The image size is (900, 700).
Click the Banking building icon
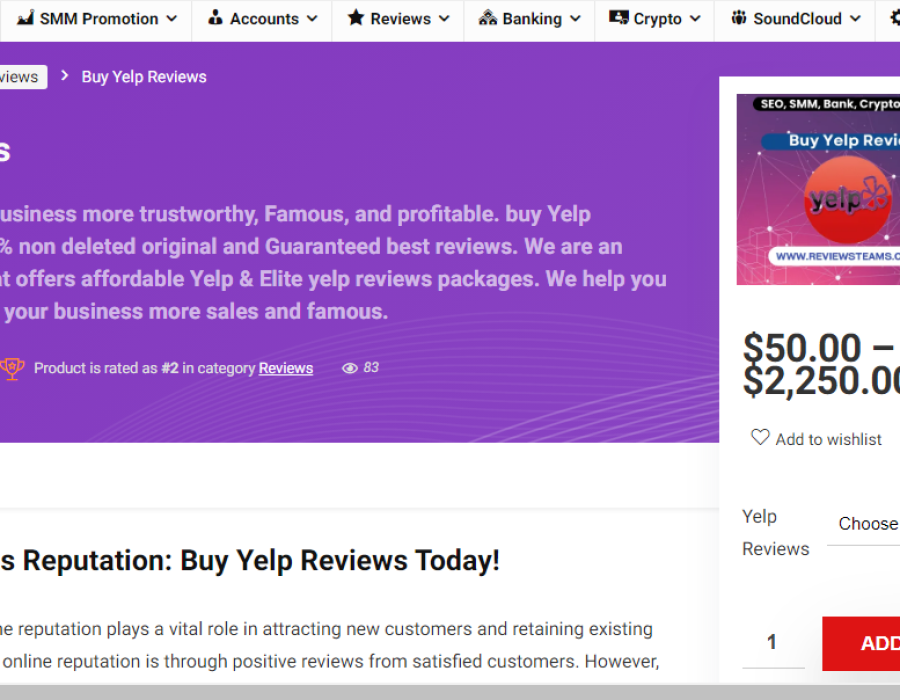point(488,18)
